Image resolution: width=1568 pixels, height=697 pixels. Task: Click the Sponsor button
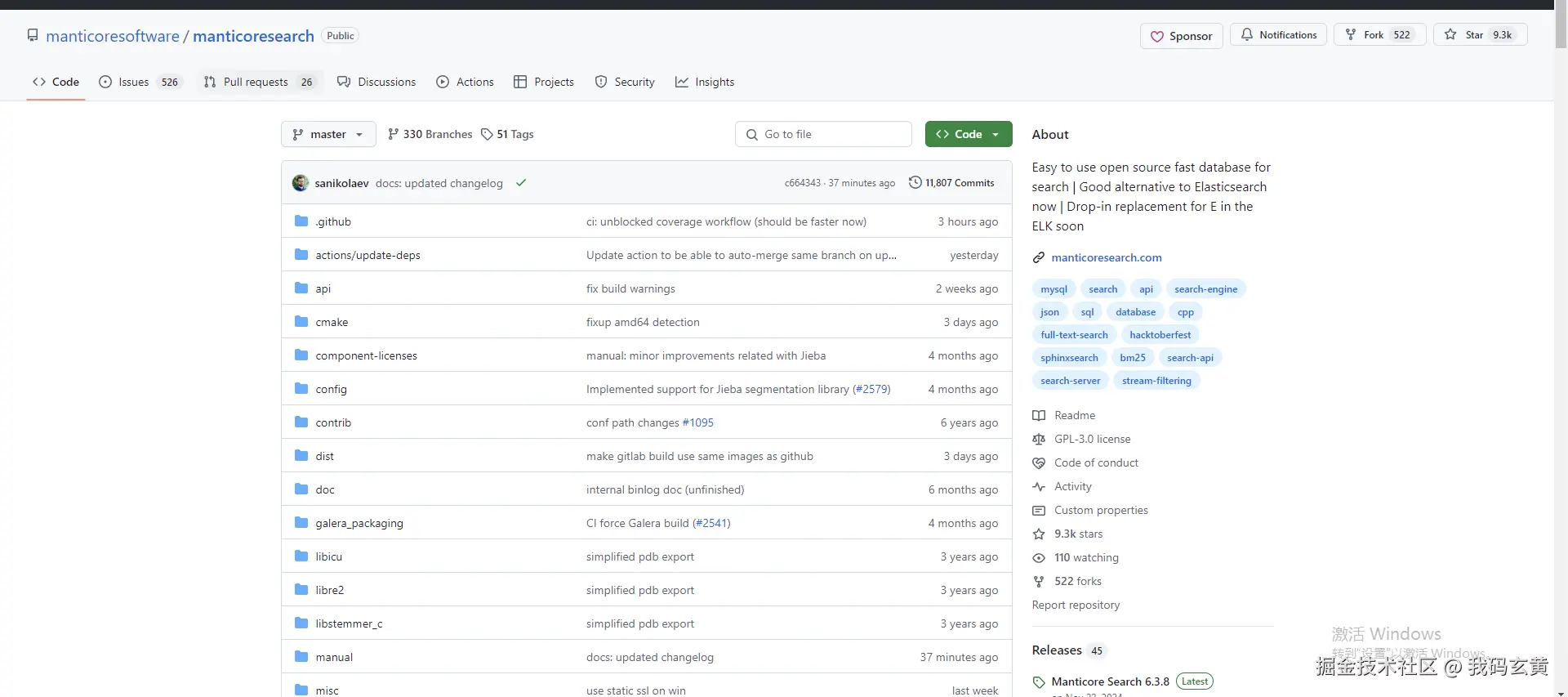click(x=1181, y=36)
